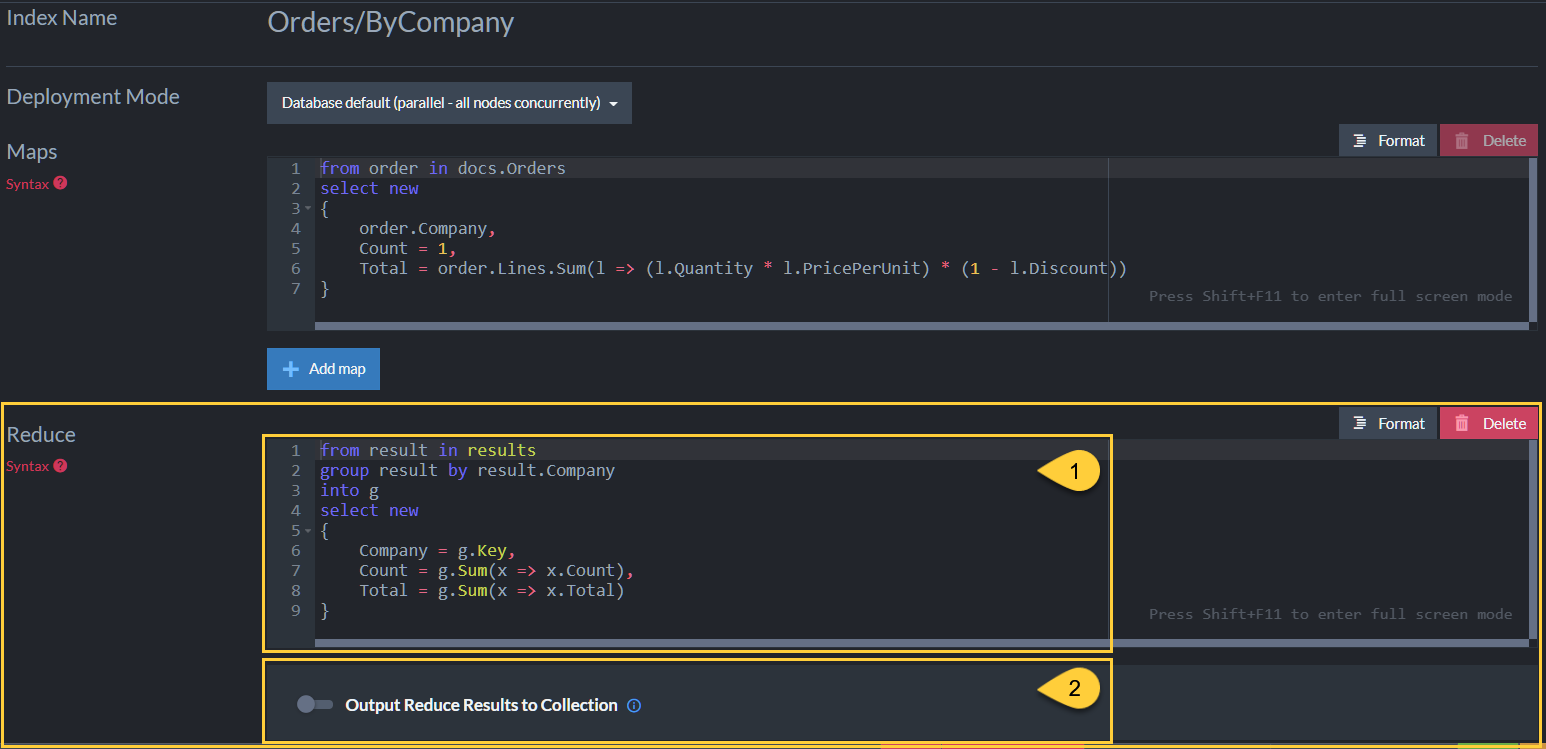Open Syntax help under Maps
This screenshot has height=749, width=1546.
click(x=37, y=184)
